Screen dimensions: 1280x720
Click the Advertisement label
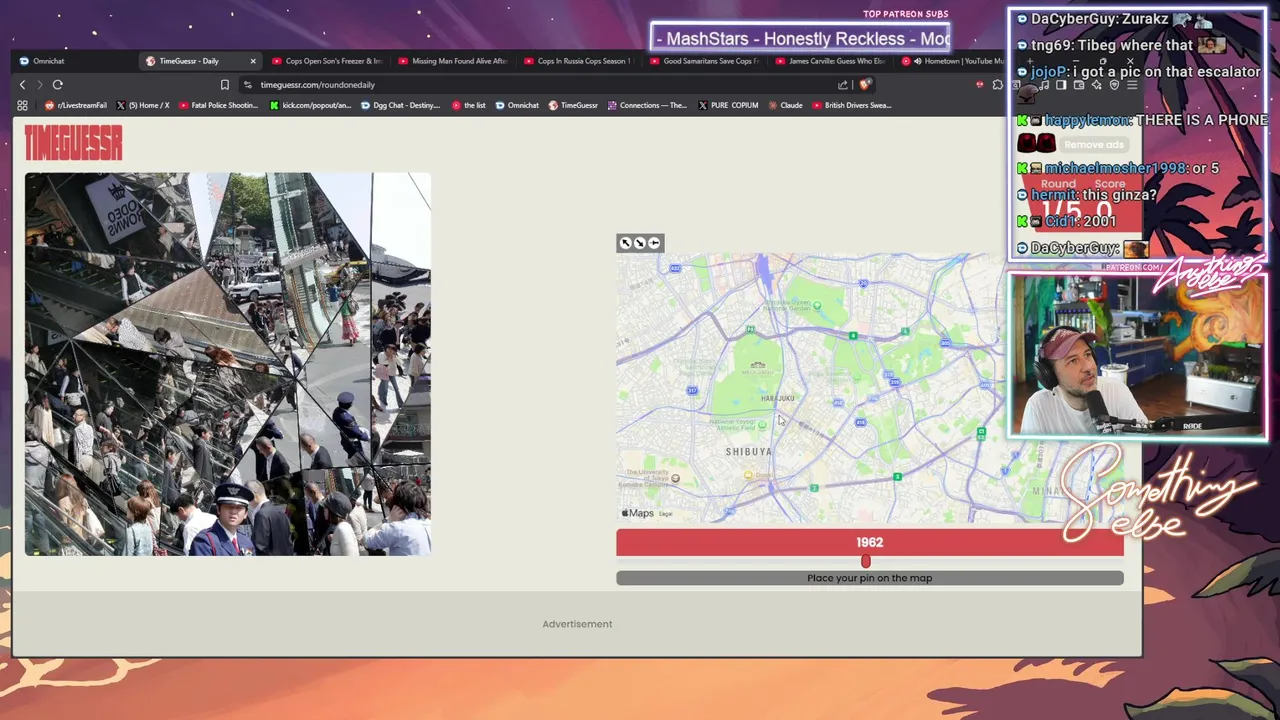(577, 624)
